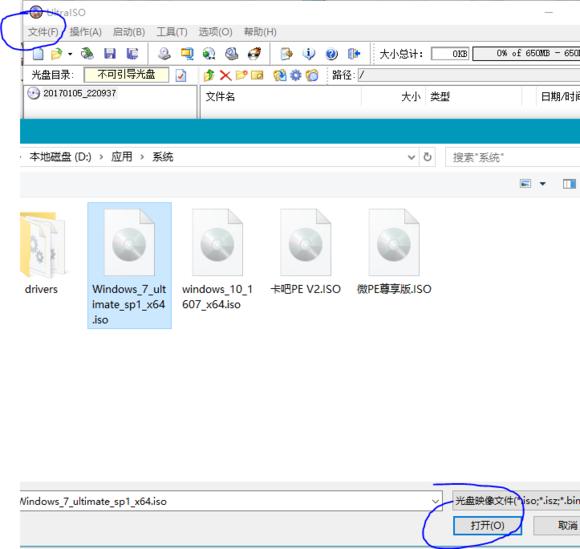Click the Add files document icon
The image size is (580, 549).
pos(286,54)
